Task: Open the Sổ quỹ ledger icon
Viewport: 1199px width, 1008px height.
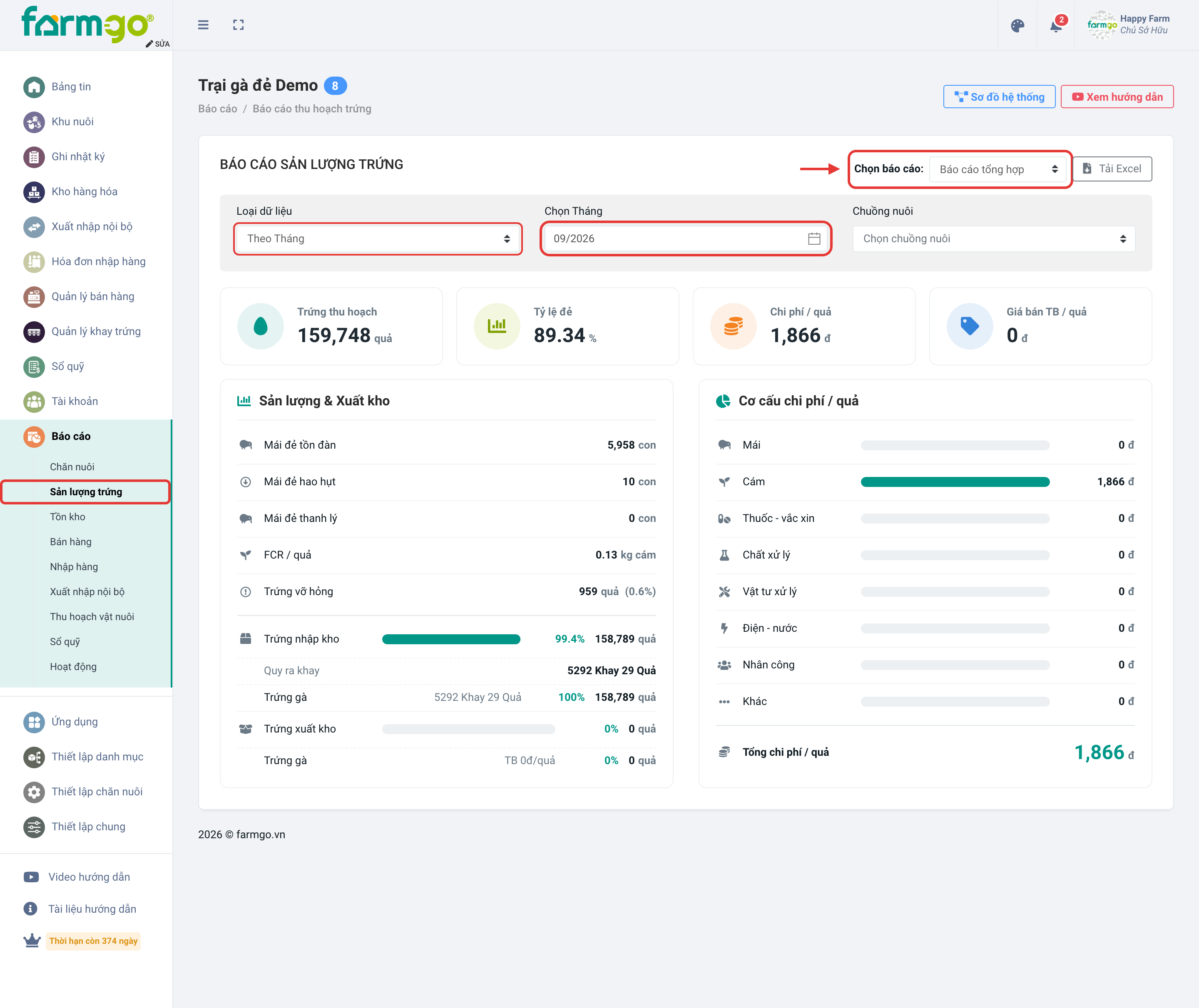Action: coord(34,366)
